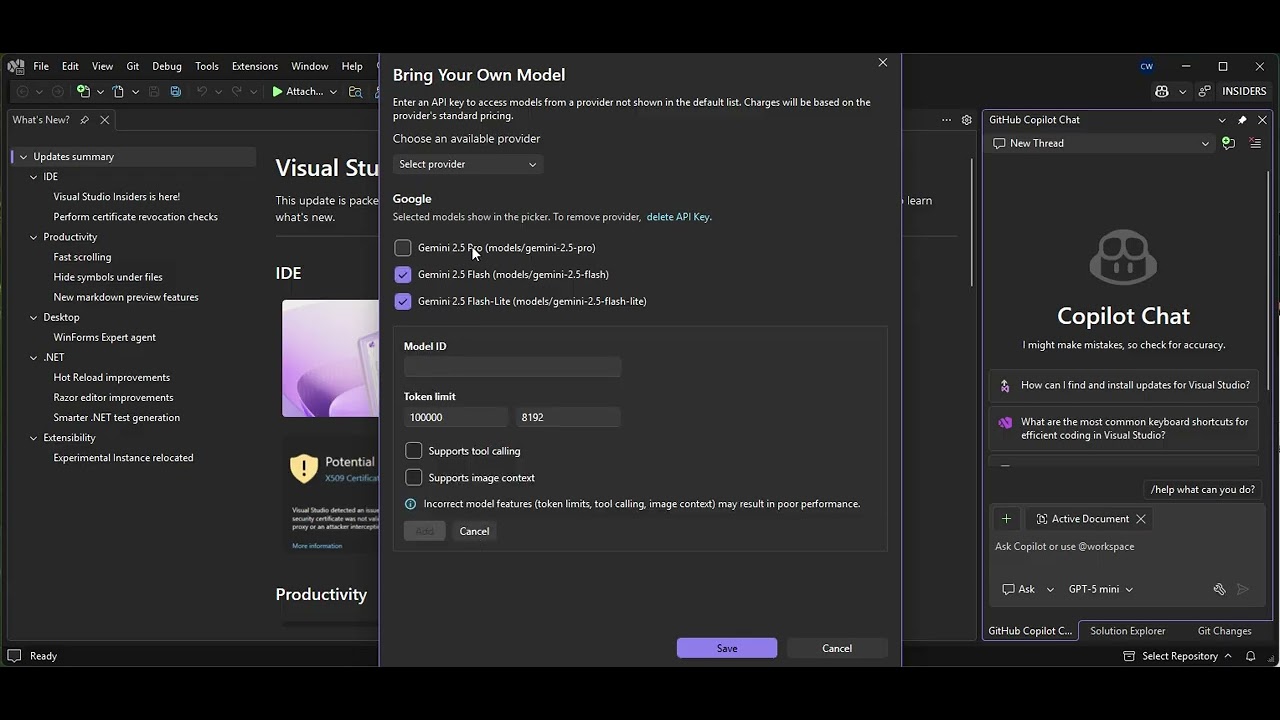The height and width of the screenshot is (720, 1280).
Task: Click the Model ID input field
Action: coord(512,367)
